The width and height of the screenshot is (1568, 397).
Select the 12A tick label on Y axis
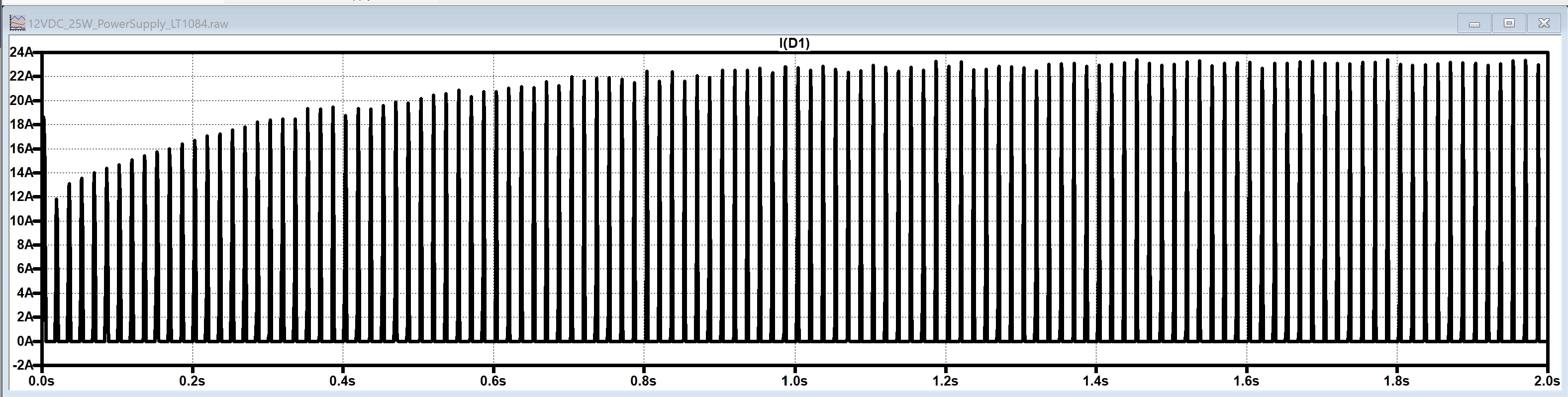coord(21,197)
